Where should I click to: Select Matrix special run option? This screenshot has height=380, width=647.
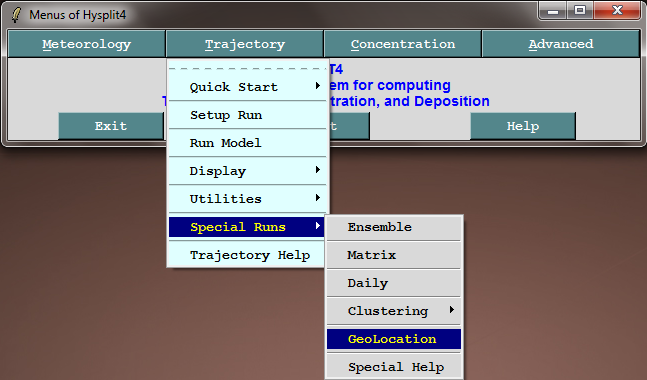pyautogui.click(x=394, y=255)
